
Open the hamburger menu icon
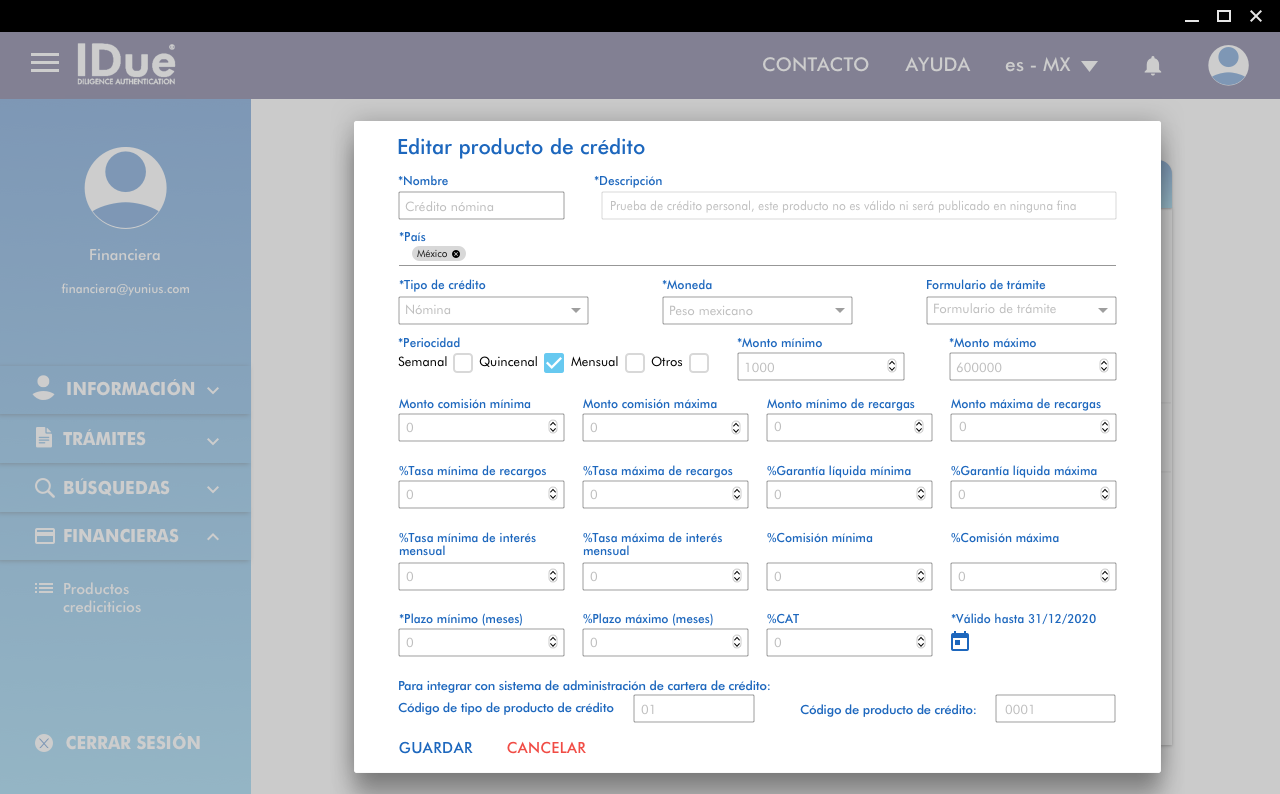tap(45, 63)
